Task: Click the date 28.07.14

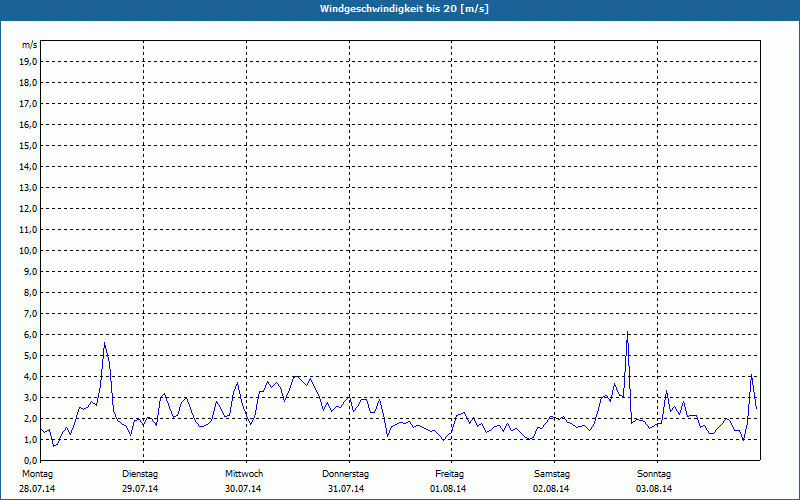Action: [x=37, y=489]
